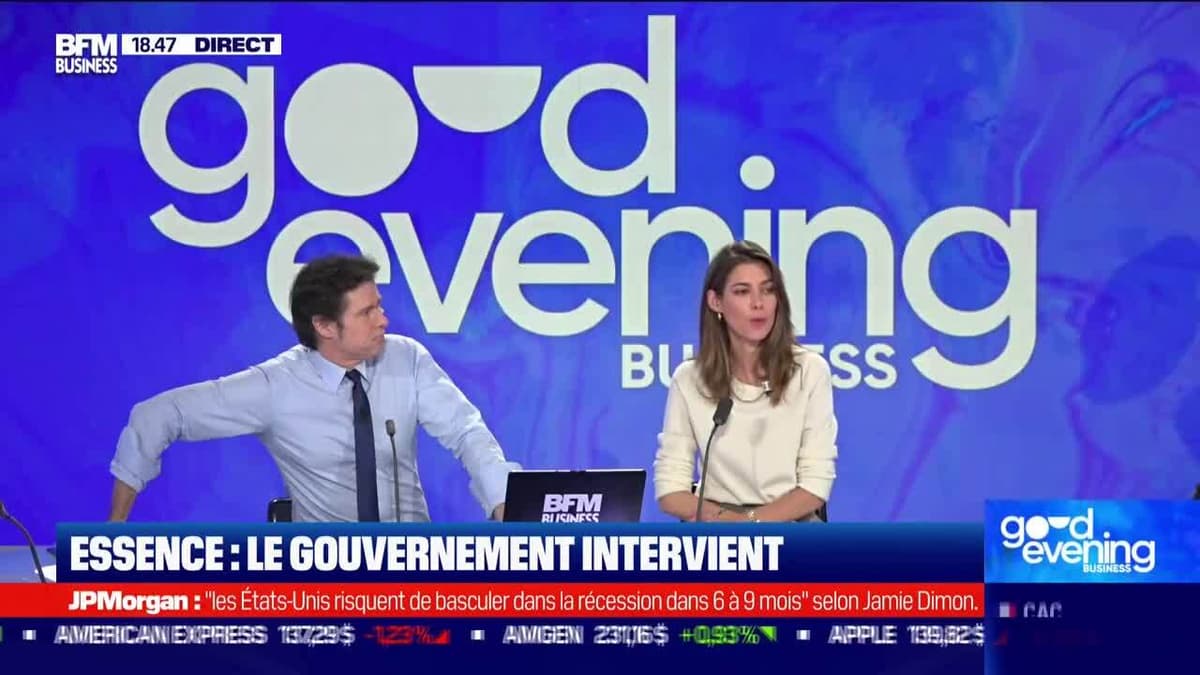This screenshot has height=675, width=1200.
Task: Click the BFM Business channel logo
Action: coord(86,54)
